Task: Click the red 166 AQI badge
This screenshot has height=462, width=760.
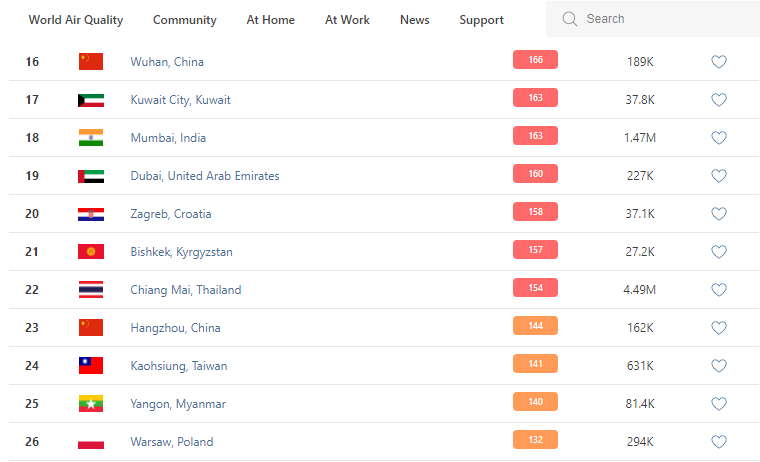Action: click(535, 60)
